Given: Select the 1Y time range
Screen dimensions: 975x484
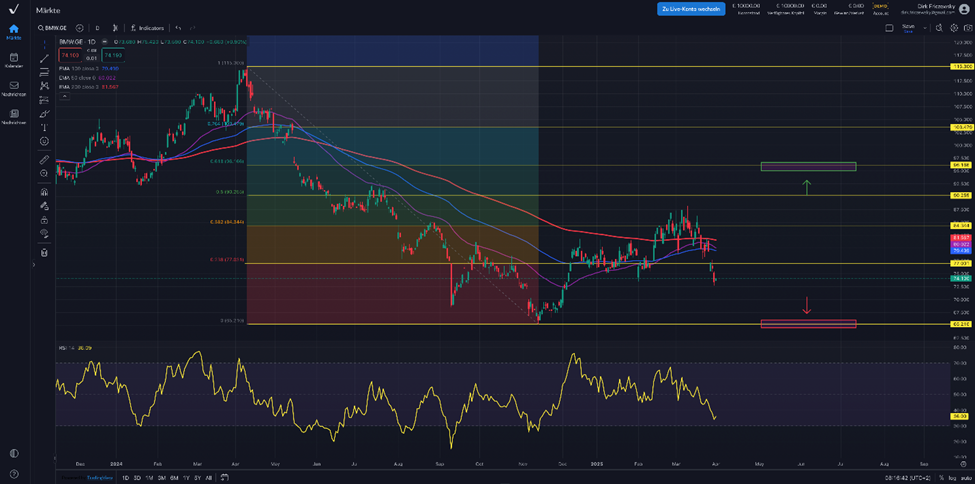Looking at the screenshot, I should 186,478.
